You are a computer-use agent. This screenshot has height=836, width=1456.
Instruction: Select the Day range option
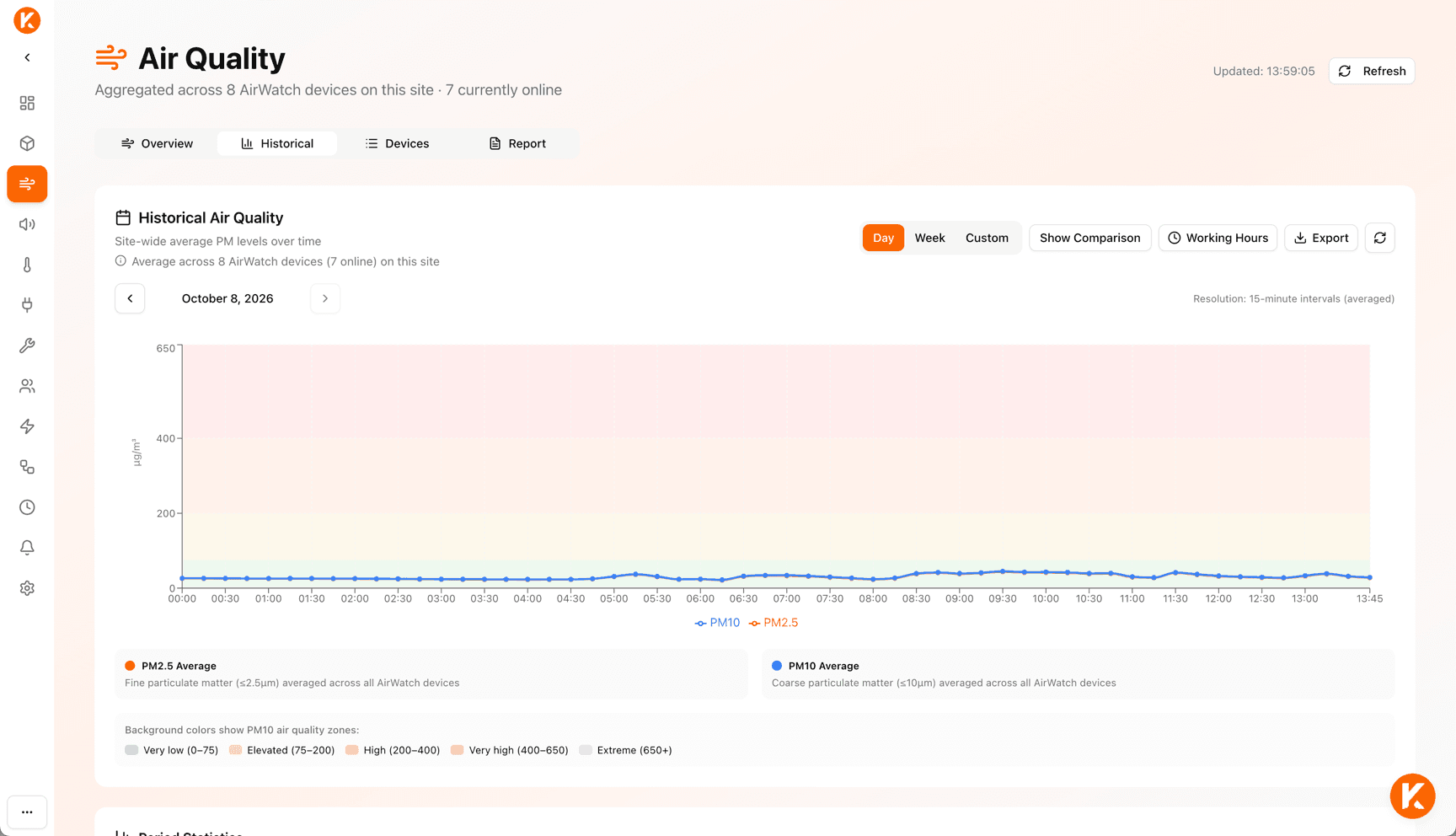tap(883, 238)
